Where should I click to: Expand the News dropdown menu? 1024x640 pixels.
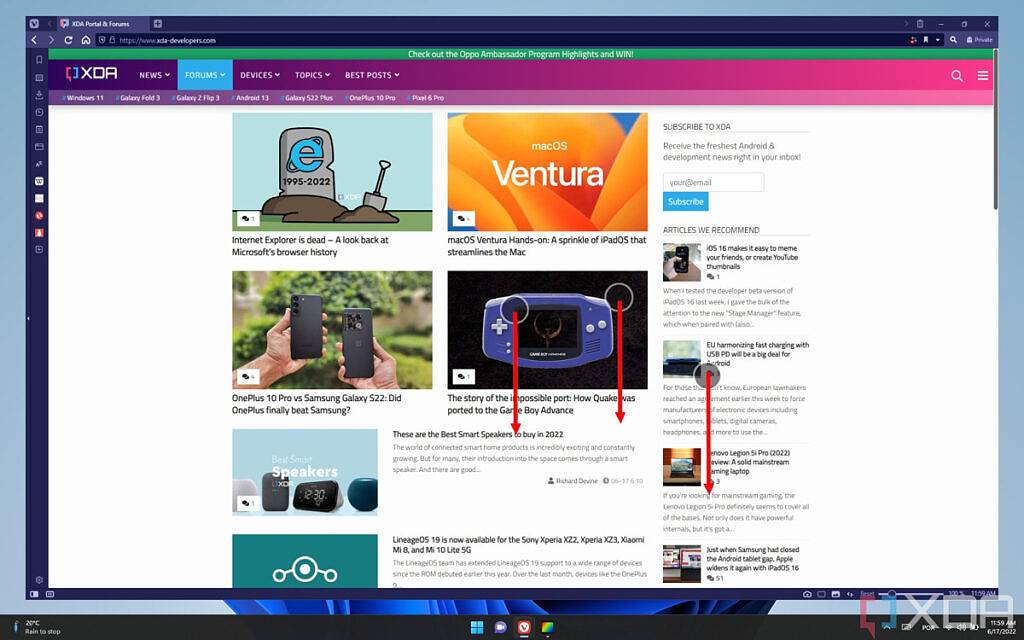(154, 75)
